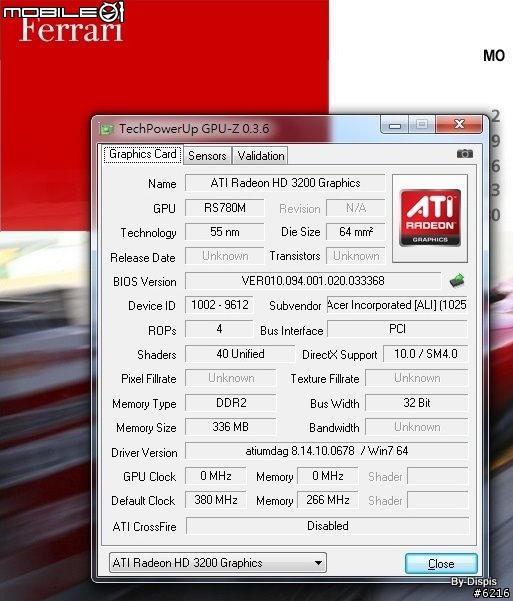513x601 pixels.
Task: Click the Pixel Fillrate field Unknown
Action: [231, 378]
